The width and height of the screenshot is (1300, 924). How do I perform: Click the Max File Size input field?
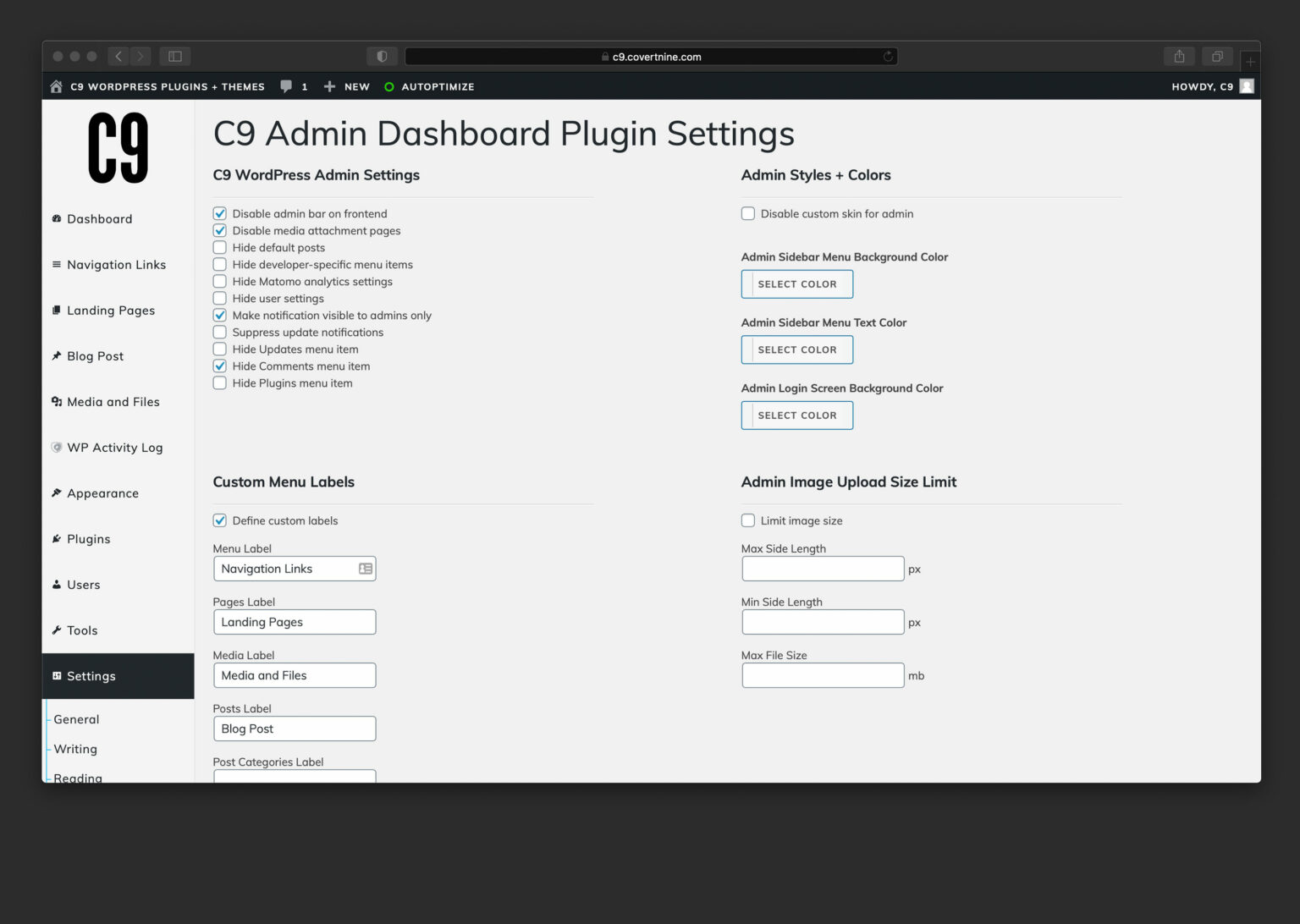(x=822, y=674)
